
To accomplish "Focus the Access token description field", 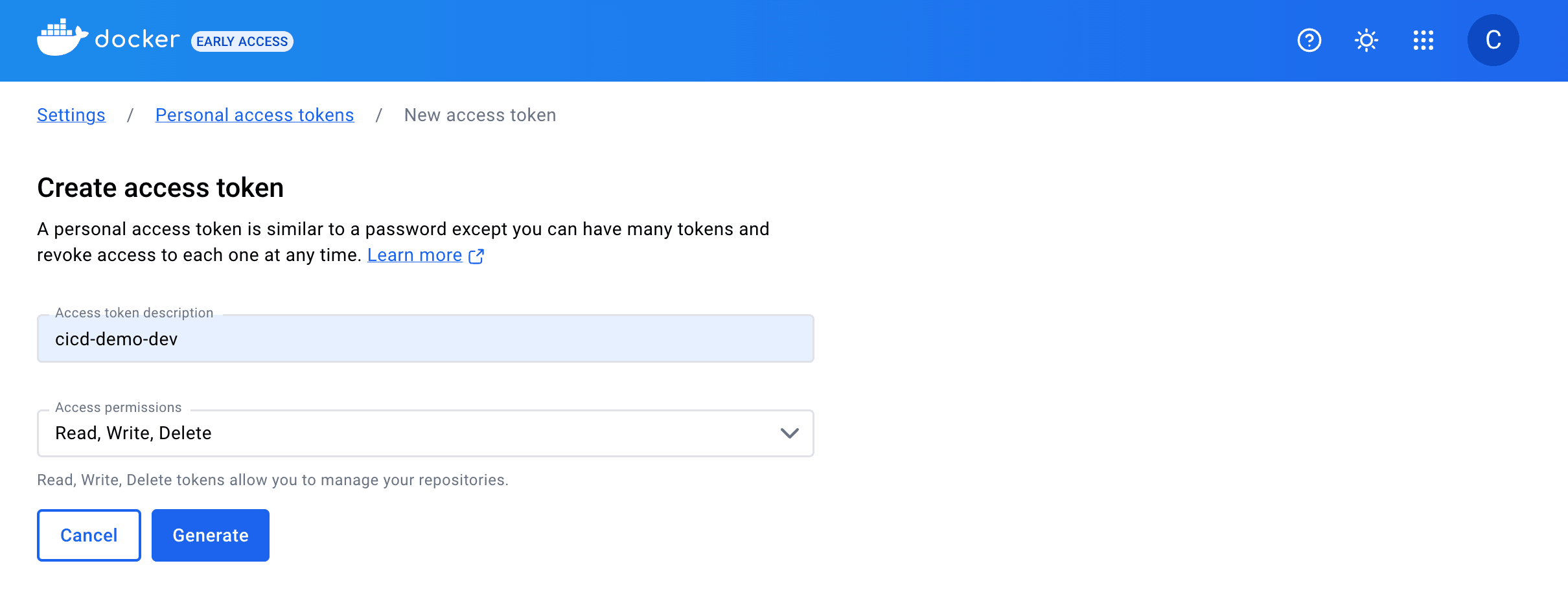I will pyautogui.click(x=425, y=339).
